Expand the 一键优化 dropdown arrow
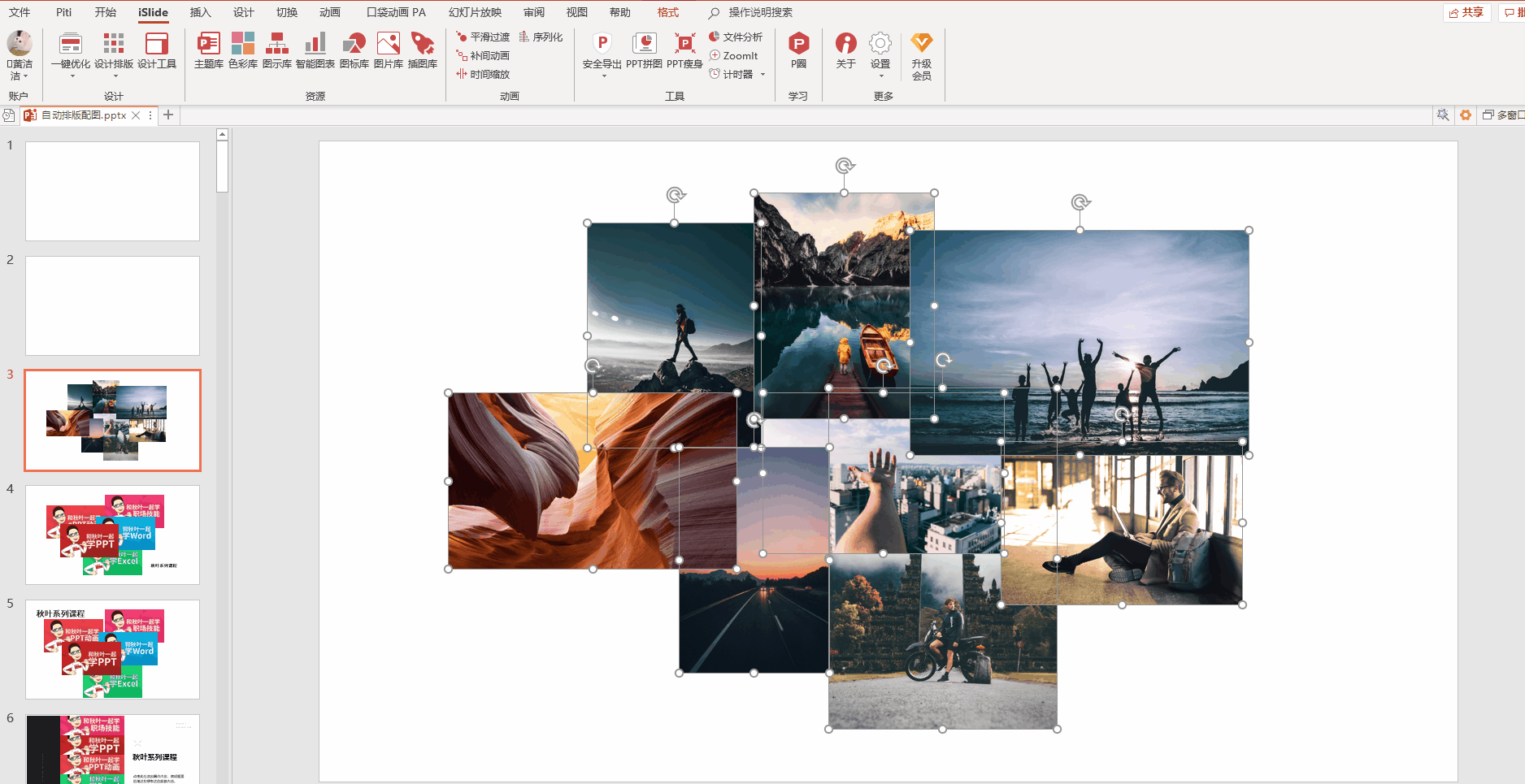1525x784 pixels. (72, 76)
